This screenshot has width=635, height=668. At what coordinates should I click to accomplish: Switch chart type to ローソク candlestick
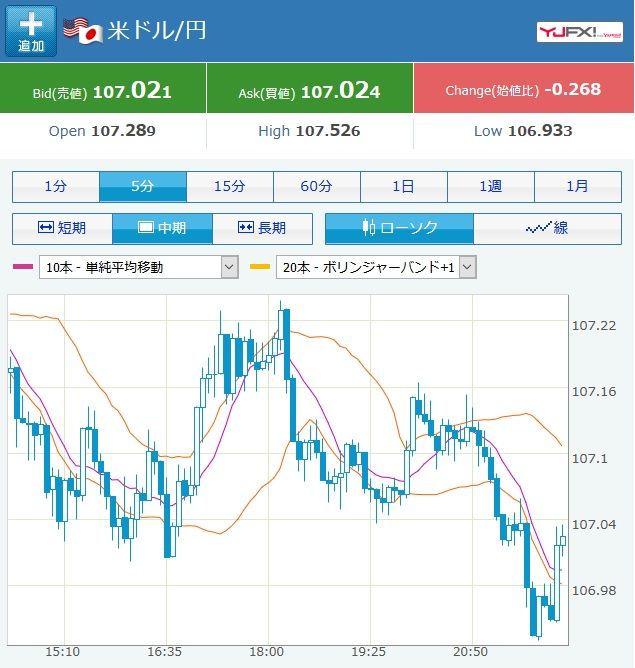[x=399, y=229]
